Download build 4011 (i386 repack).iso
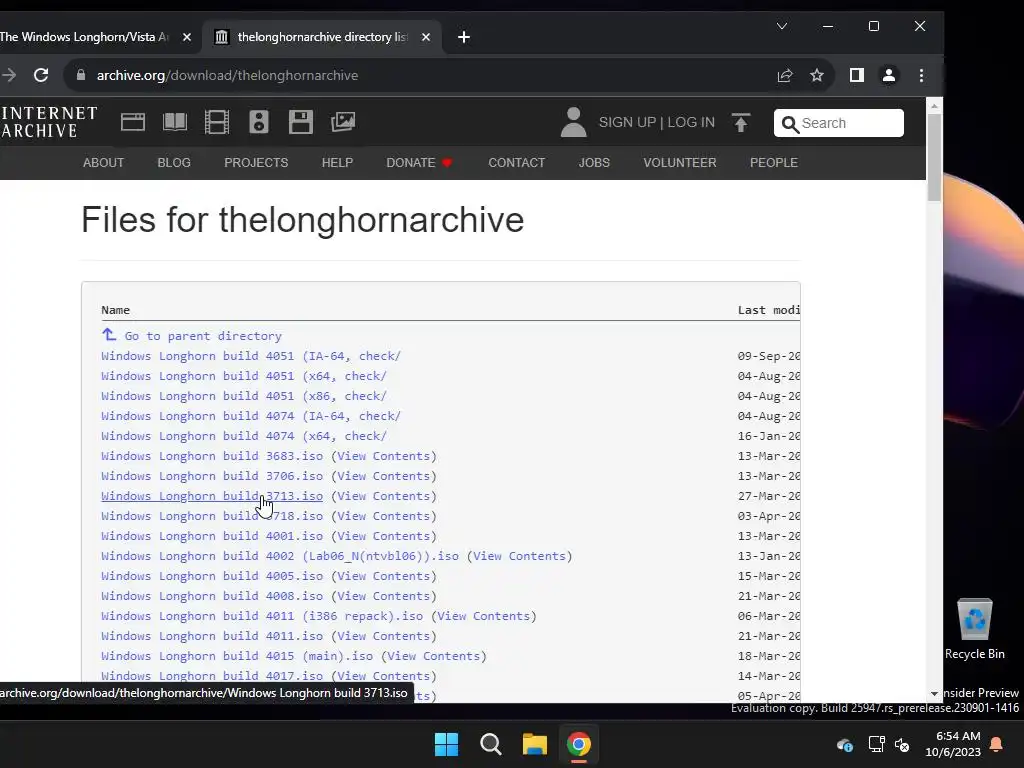 [262, 616]
